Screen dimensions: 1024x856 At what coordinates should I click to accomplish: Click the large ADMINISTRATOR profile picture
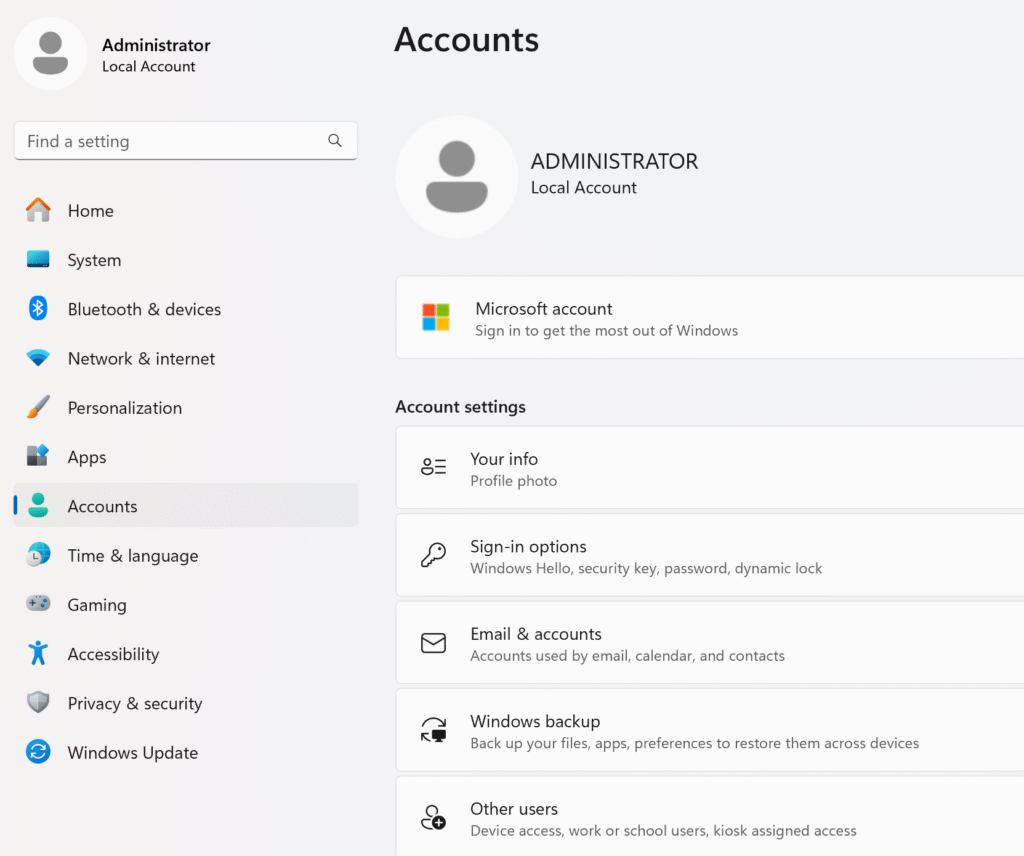457,177
